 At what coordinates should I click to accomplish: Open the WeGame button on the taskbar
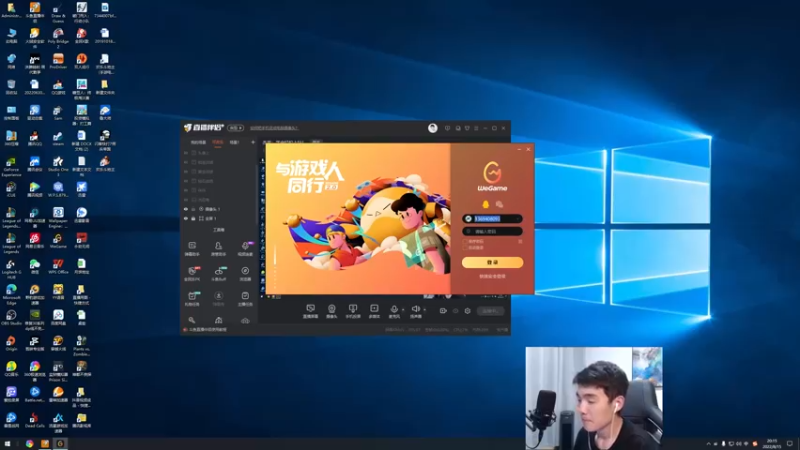pyautogui.click(x=60, y=444)
